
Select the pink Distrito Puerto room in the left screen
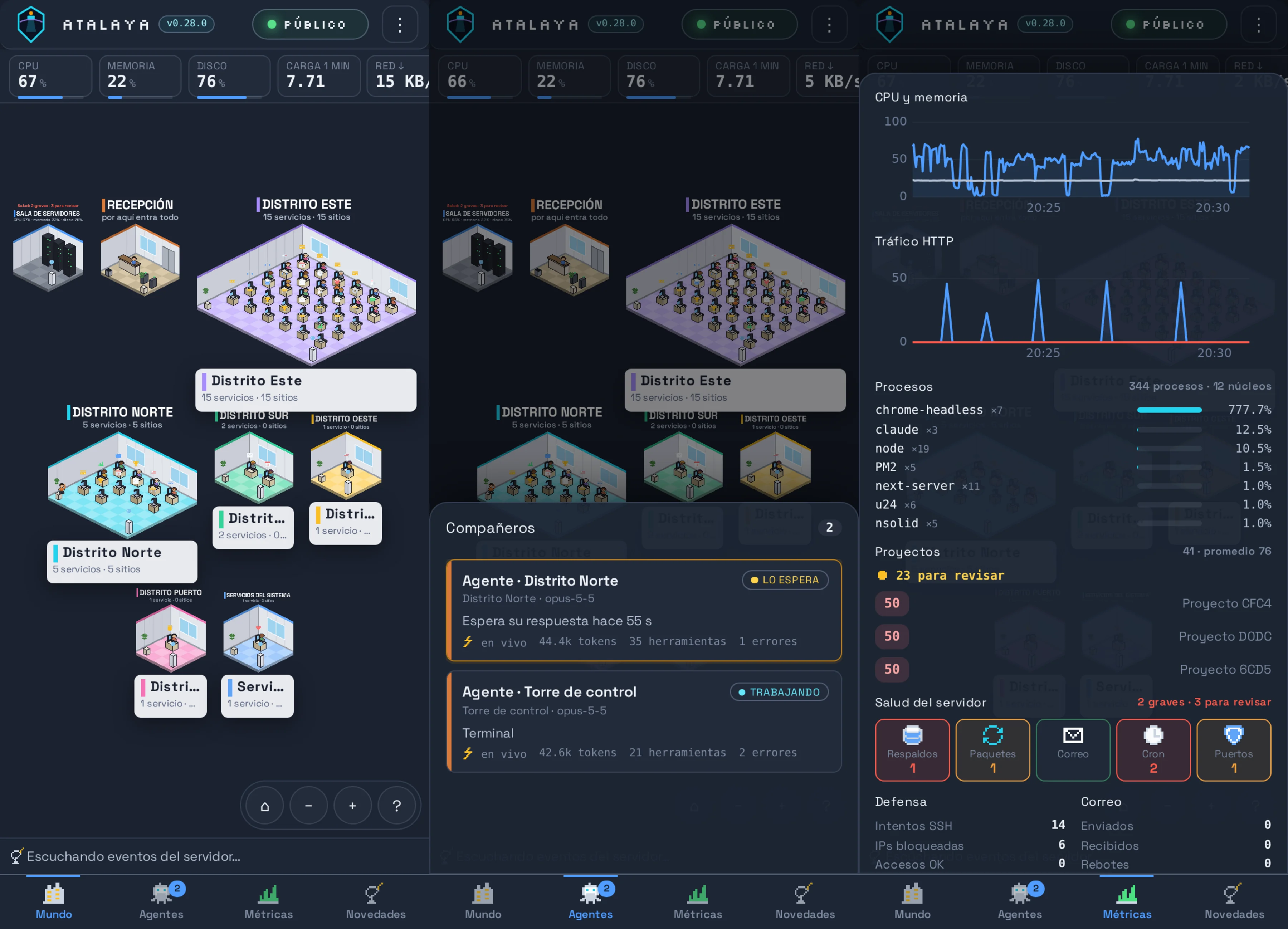click(x=170, y=638)
